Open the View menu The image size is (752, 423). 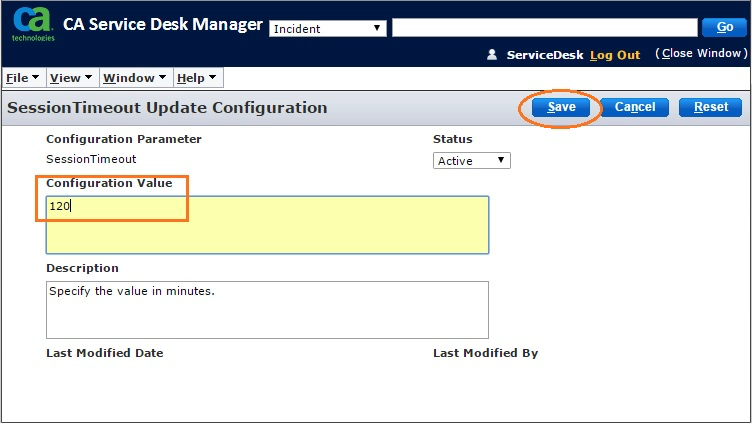[x=71, y=78]
